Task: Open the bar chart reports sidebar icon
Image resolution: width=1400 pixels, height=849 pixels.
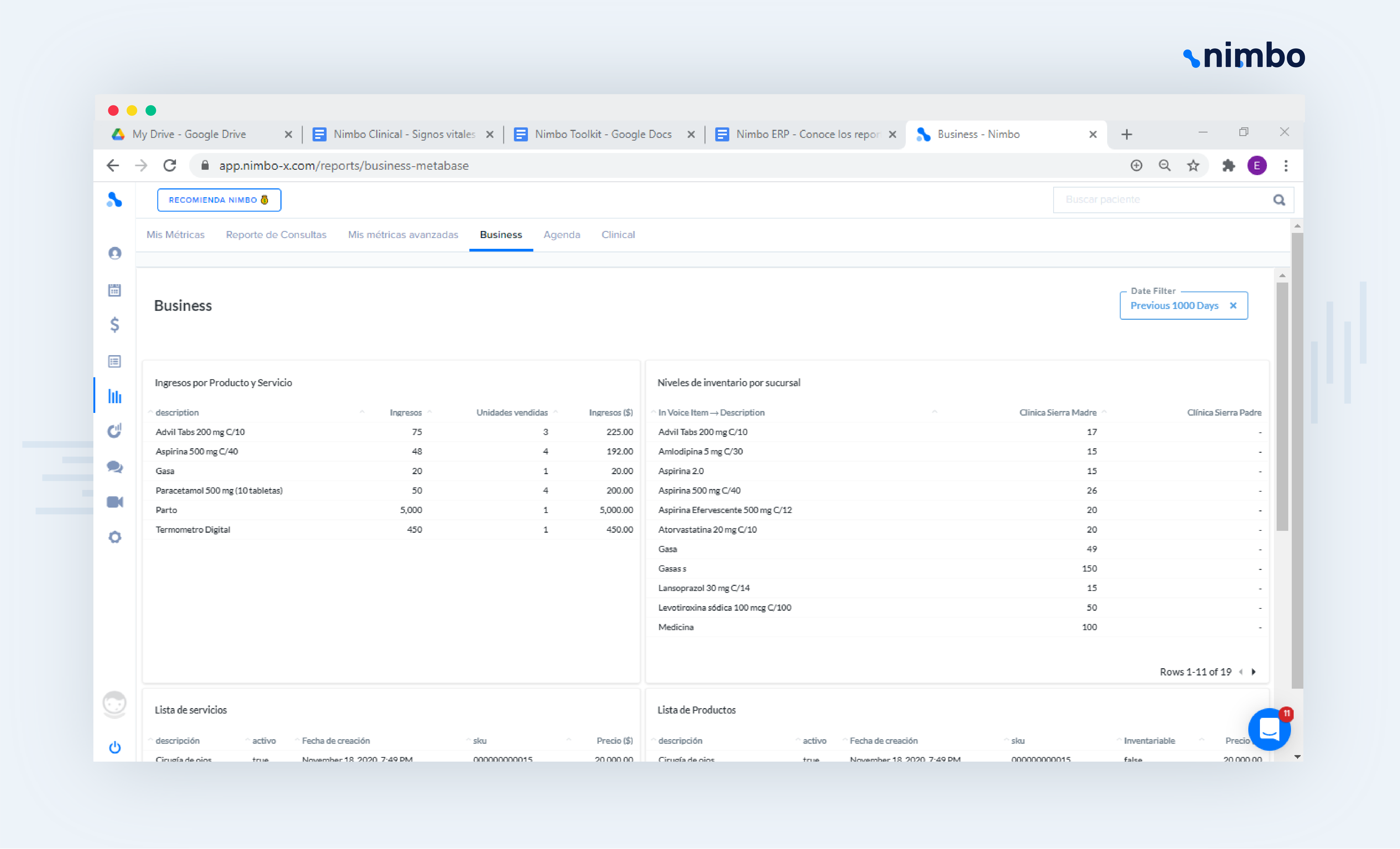Action: pos(115,397)
